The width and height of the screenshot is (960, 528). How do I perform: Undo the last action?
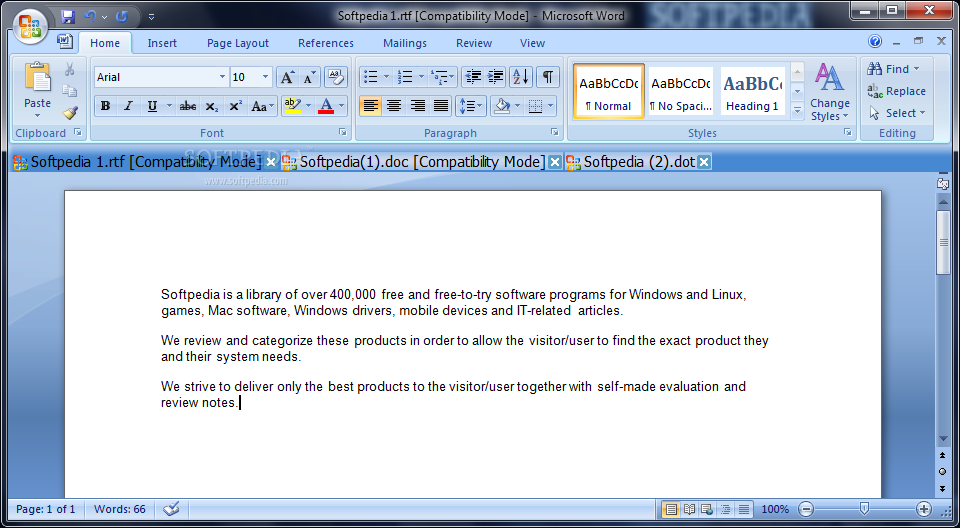pos(91,17)
